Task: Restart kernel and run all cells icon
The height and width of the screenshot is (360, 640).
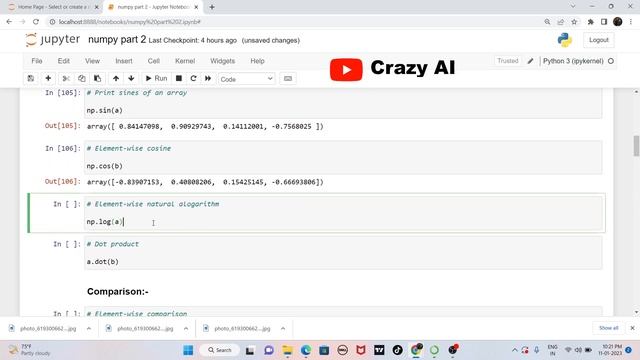Action: (208, 78)
